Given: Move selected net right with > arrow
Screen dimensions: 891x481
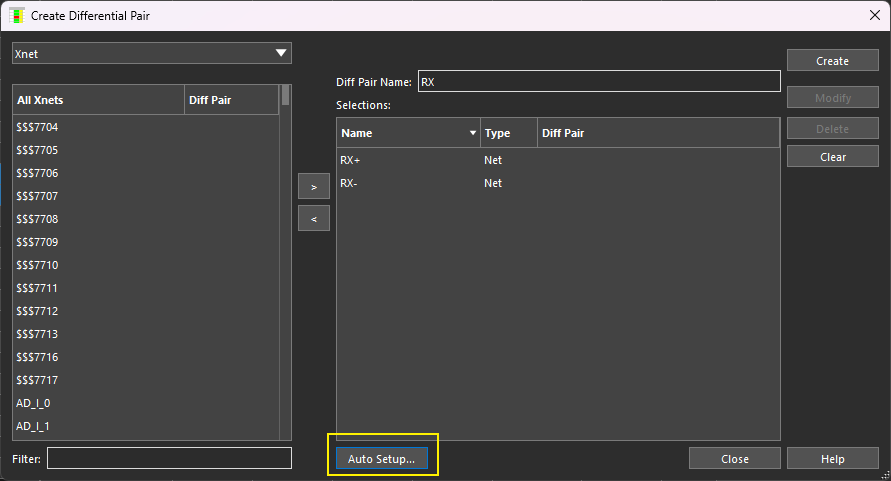Looking at the screenshot, I should pos(313,187).
